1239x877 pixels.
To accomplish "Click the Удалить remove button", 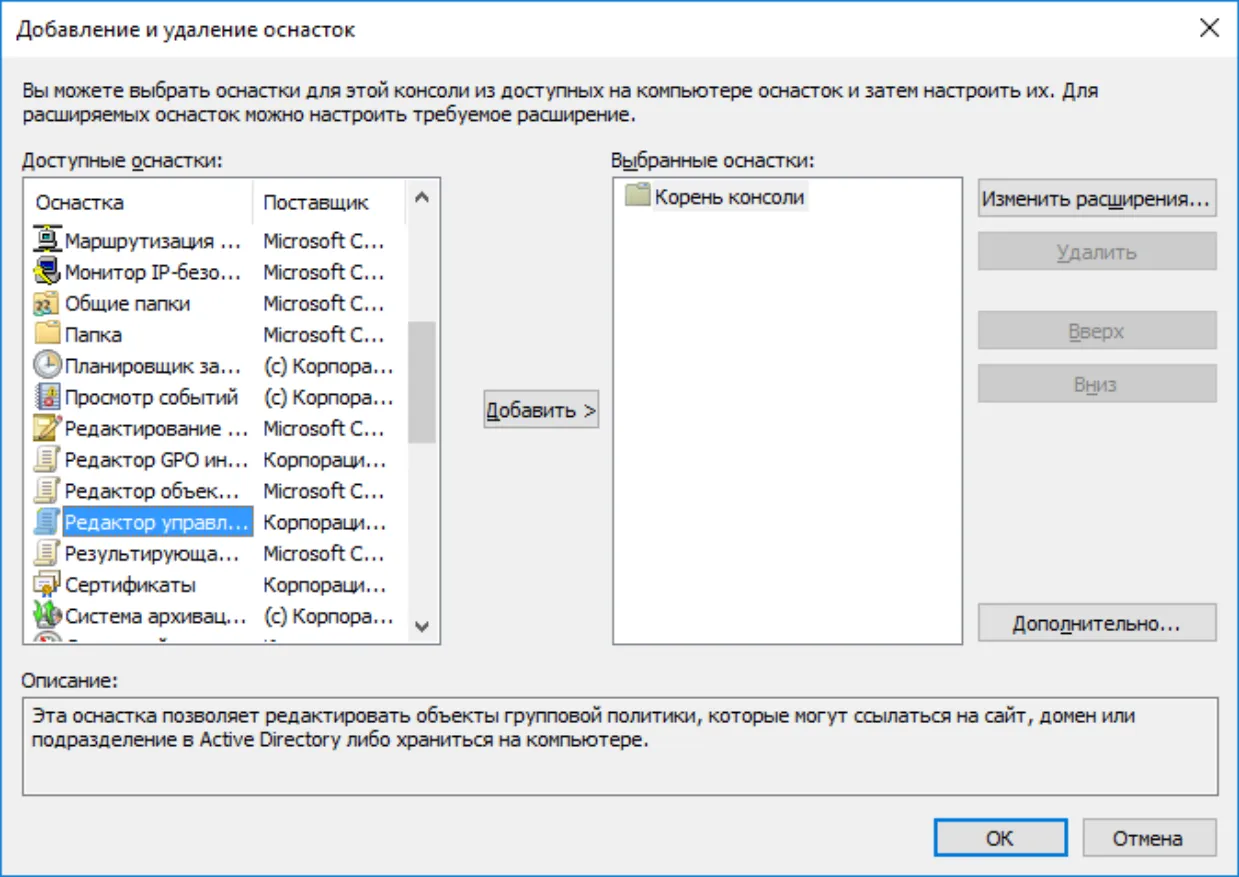I will pos(1097,251).
